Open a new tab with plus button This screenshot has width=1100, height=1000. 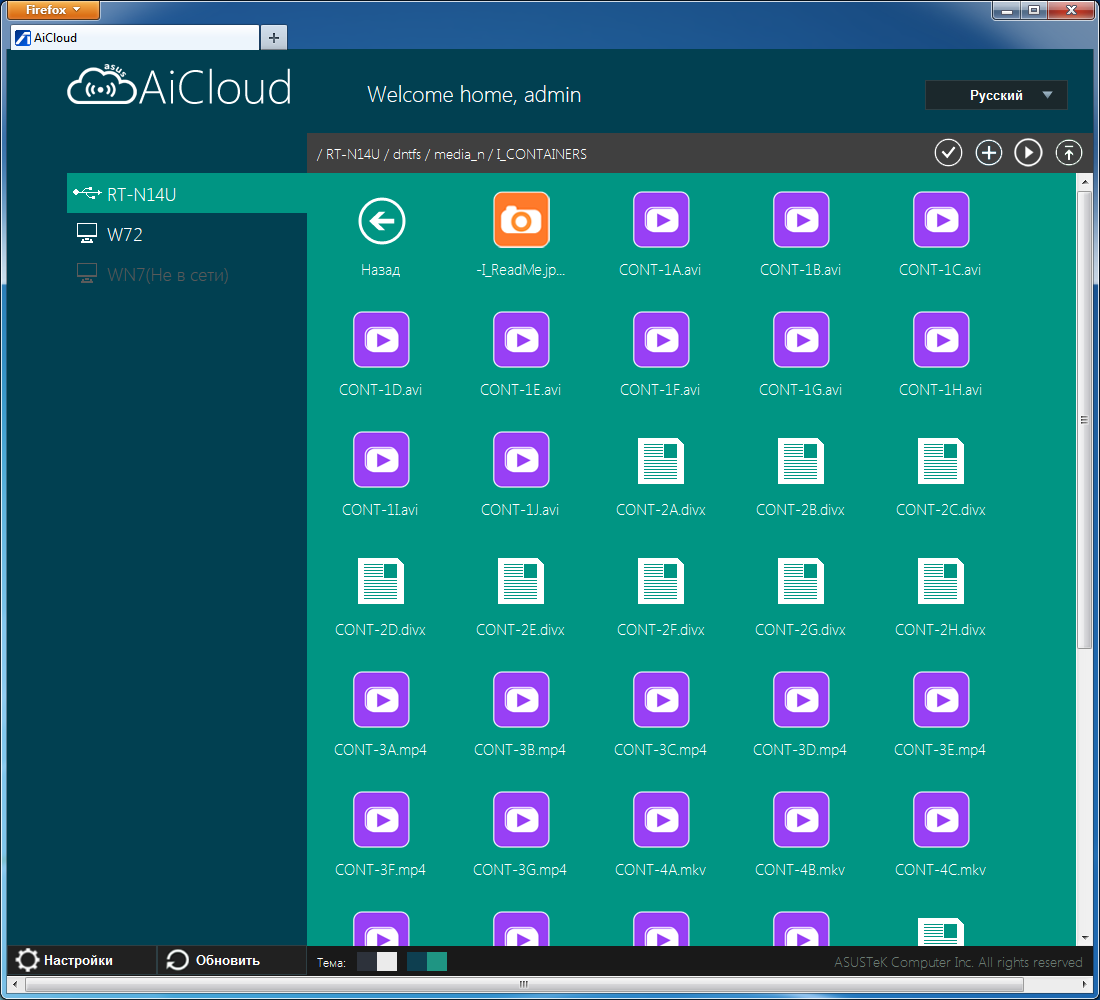click(x=274, y=38)
